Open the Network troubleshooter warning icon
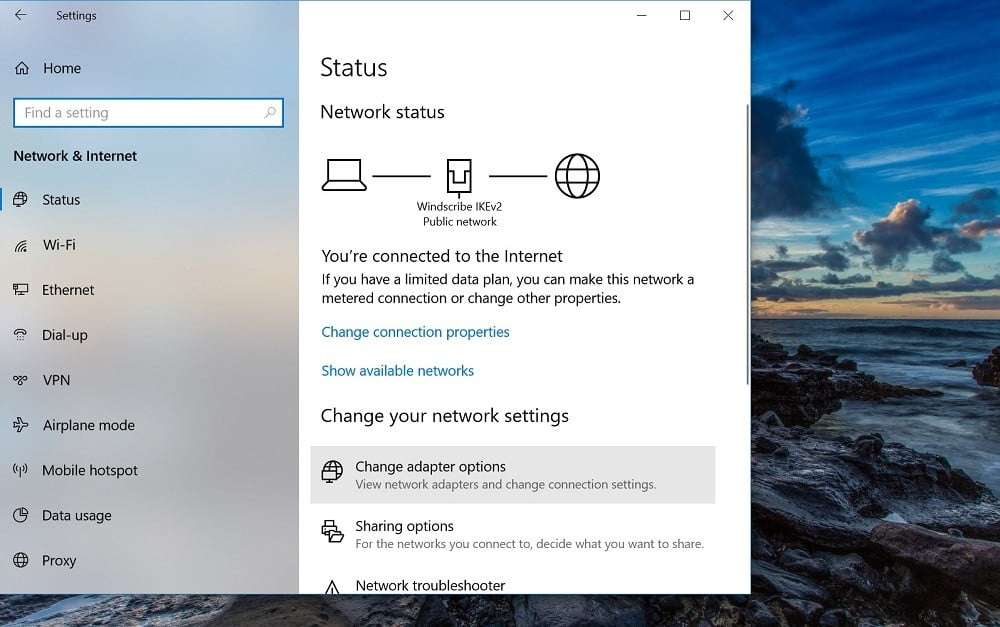 pos(333,588)
